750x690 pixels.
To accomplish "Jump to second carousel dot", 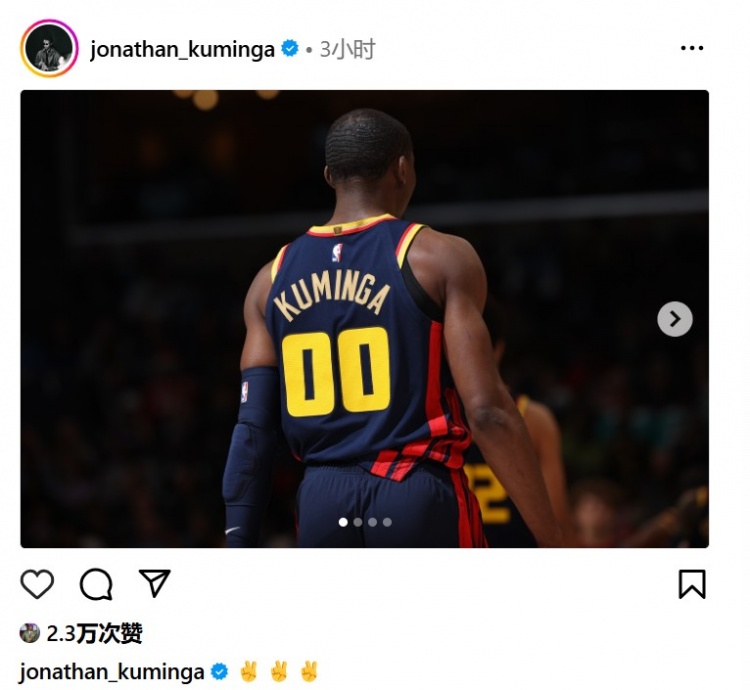I will coord(358,522).
